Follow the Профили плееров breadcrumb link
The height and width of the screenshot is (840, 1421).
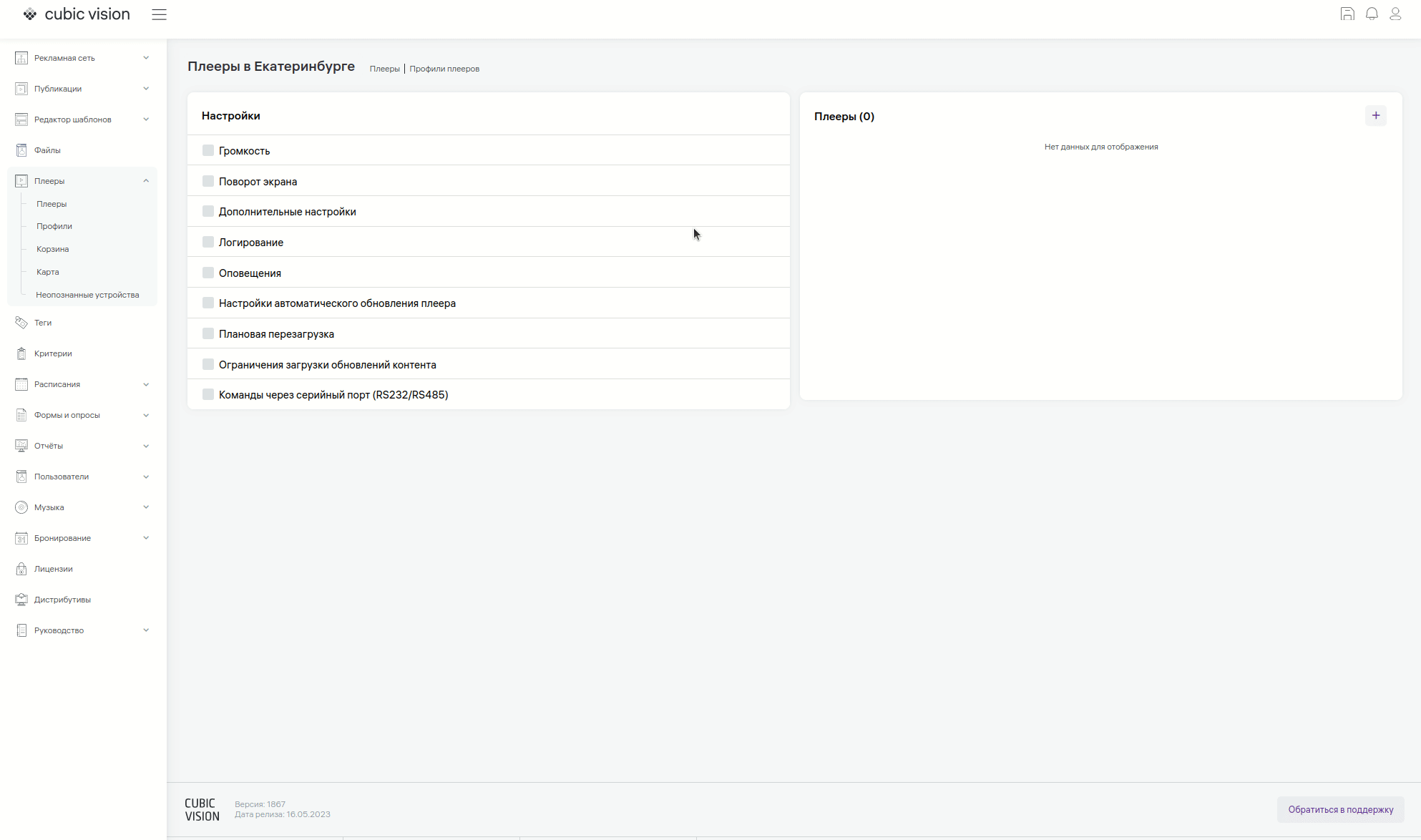point(444,69)
